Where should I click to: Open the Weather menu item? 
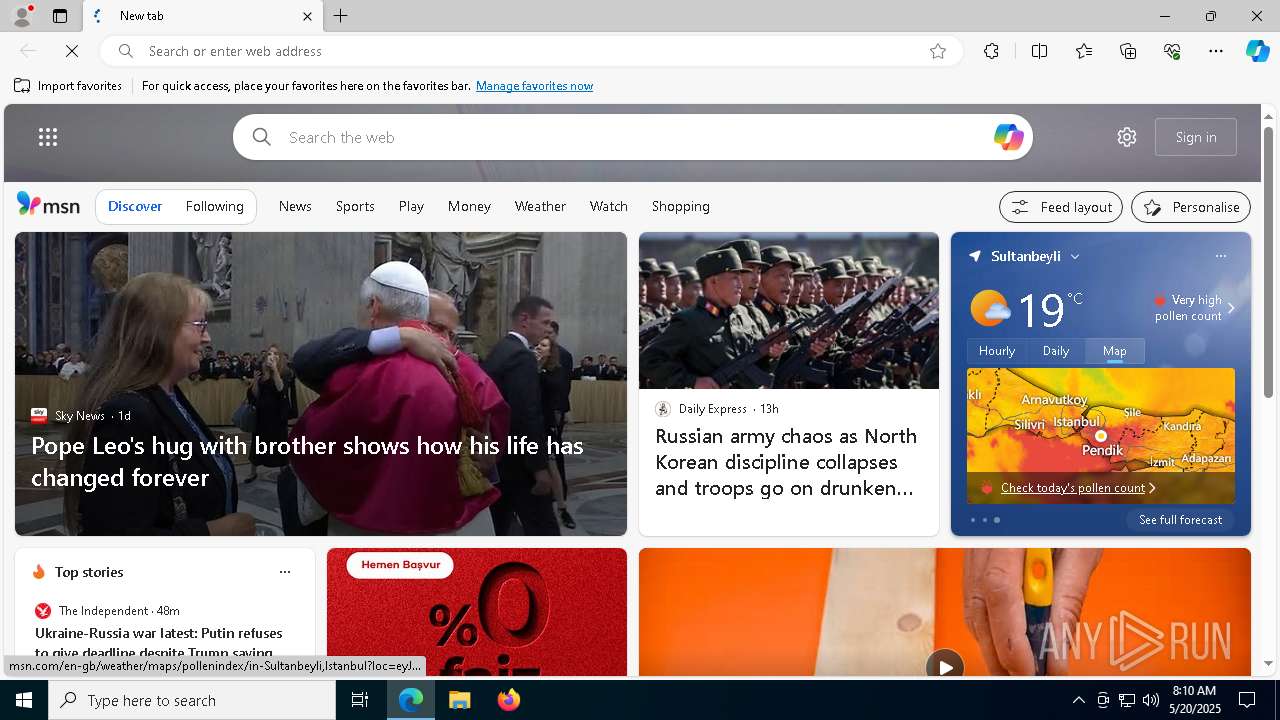540,206
